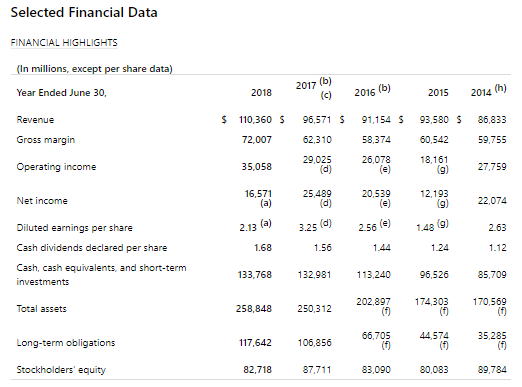Screen dimensions: 522x387
Task: Click the 2018 revenue value 110,360
Action: 255,120
